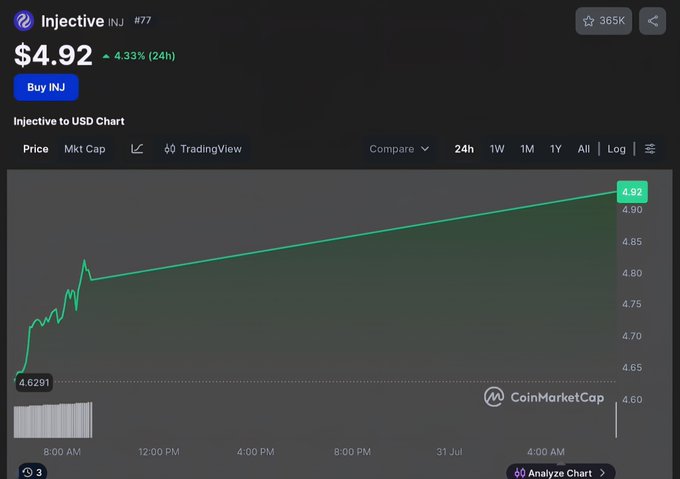This screenshot has height=479, width=680.
Task: Click the 4.70 price axis label
Action: 632,336
